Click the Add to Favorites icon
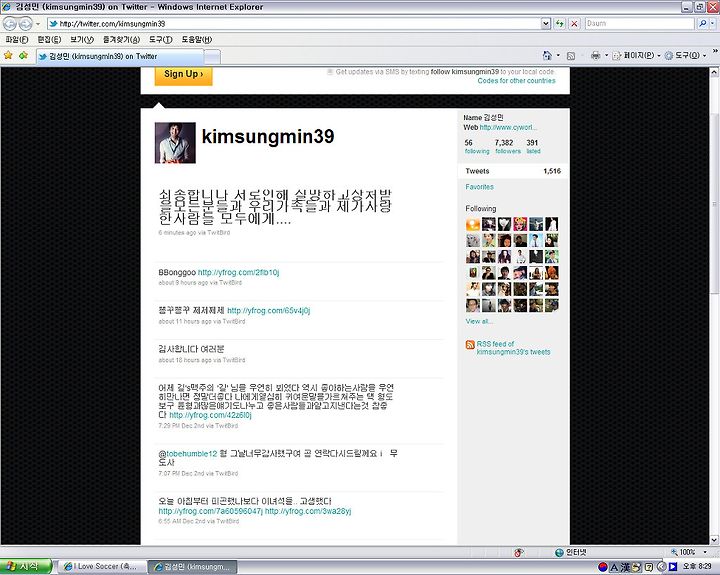 pyautogui.click(x=23, y=56)
